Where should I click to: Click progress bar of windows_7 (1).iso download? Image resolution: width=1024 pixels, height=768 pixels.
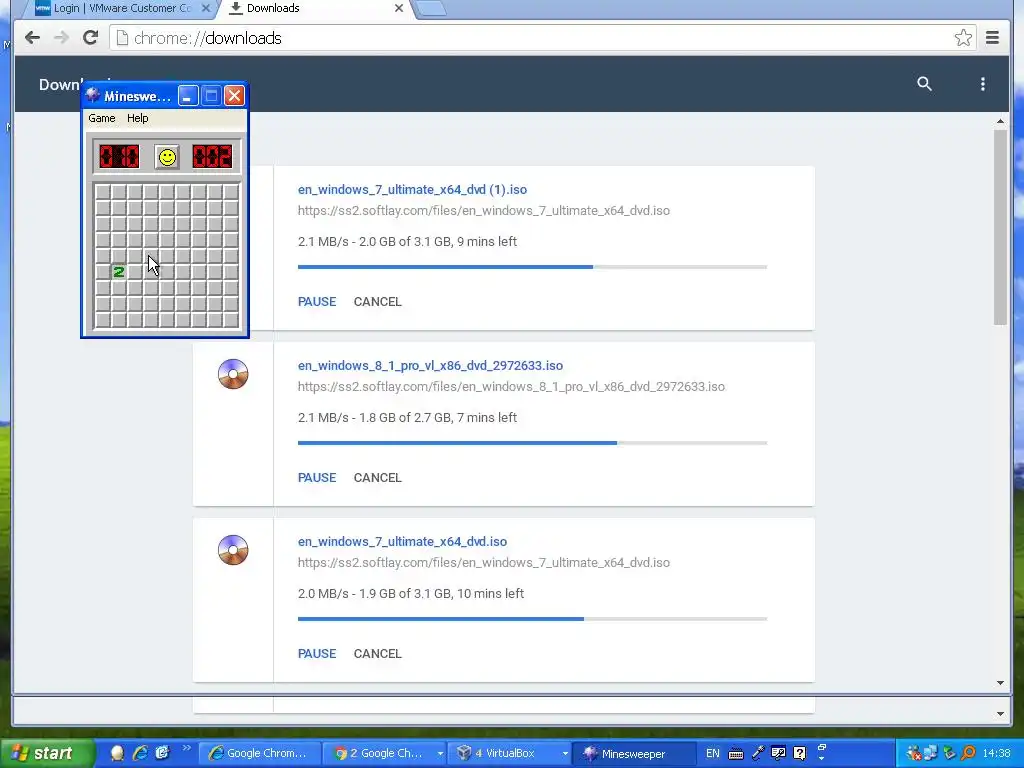(x=532, y=266)
